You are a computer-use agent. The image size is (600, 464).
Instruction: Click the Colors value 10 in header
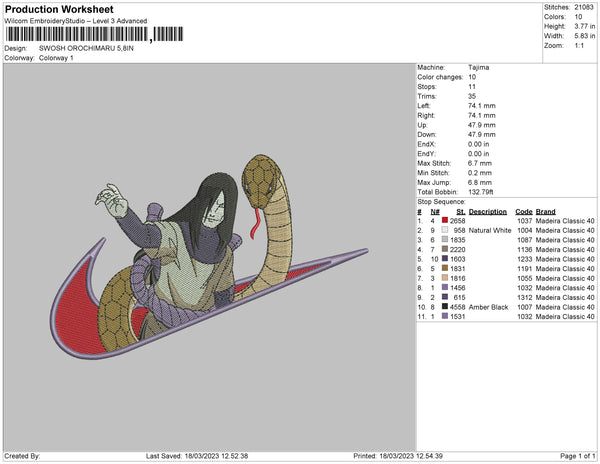(x=578, y=17)
